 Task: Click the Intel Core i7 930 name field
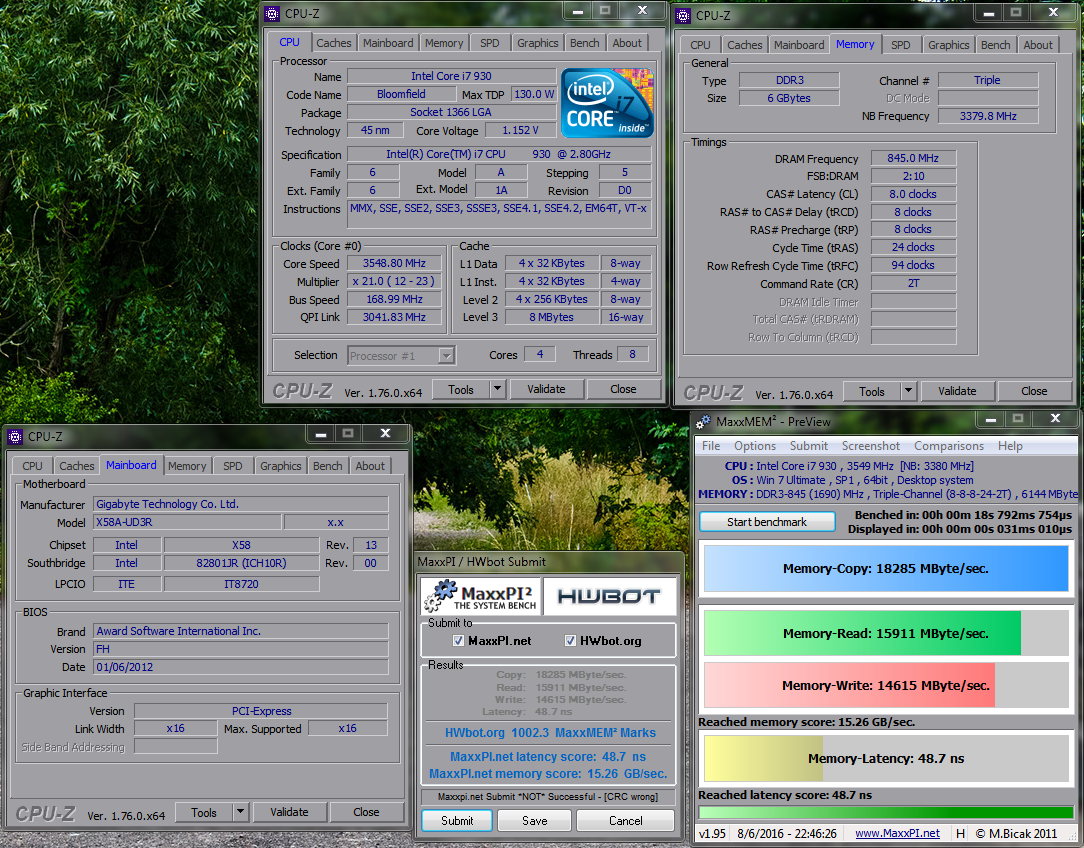(451, 76)
